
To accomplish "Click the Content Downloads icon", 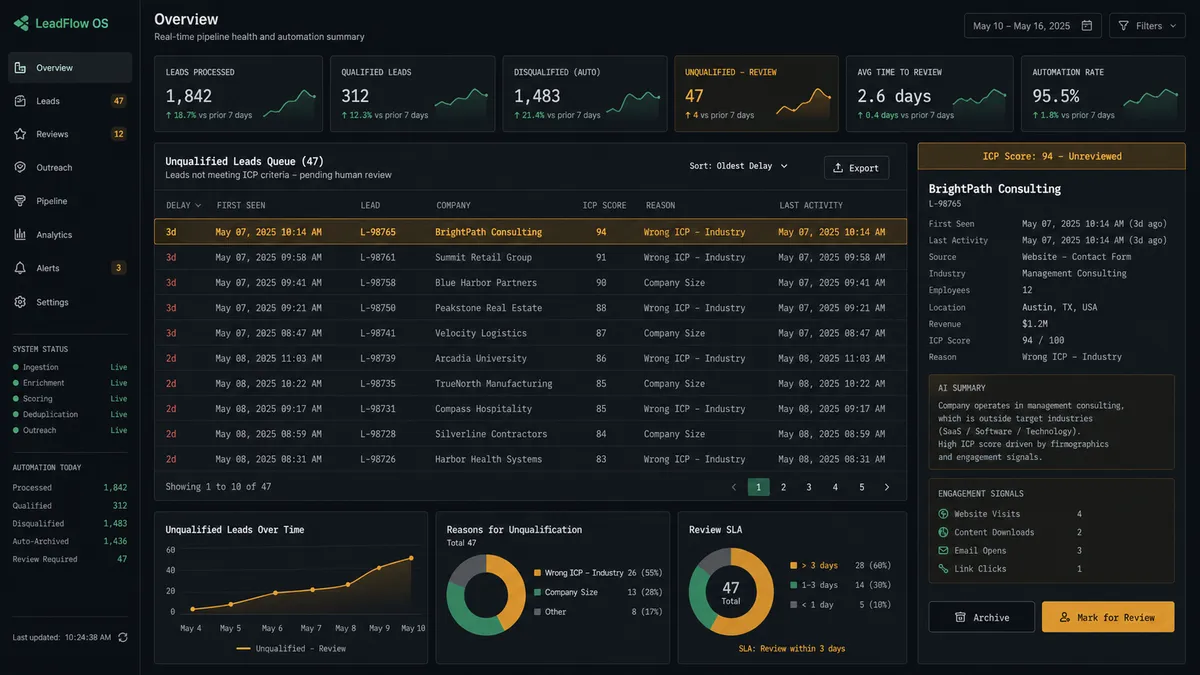I will tap(943, 532).
